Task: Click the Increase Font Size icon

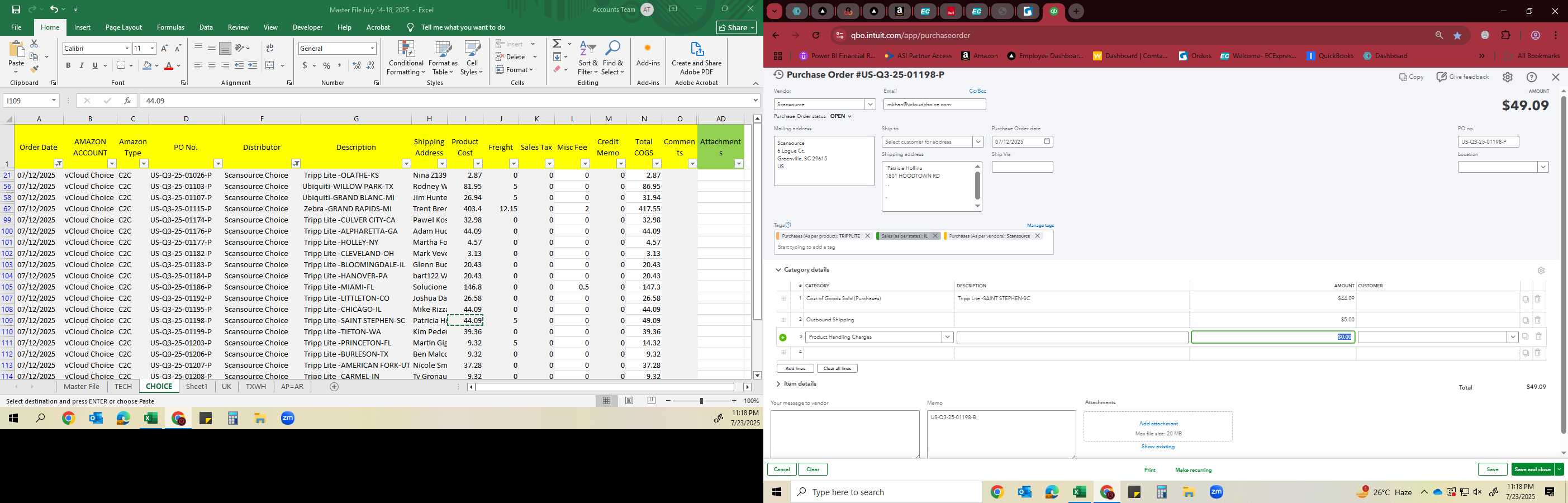Action: [164, 48]
